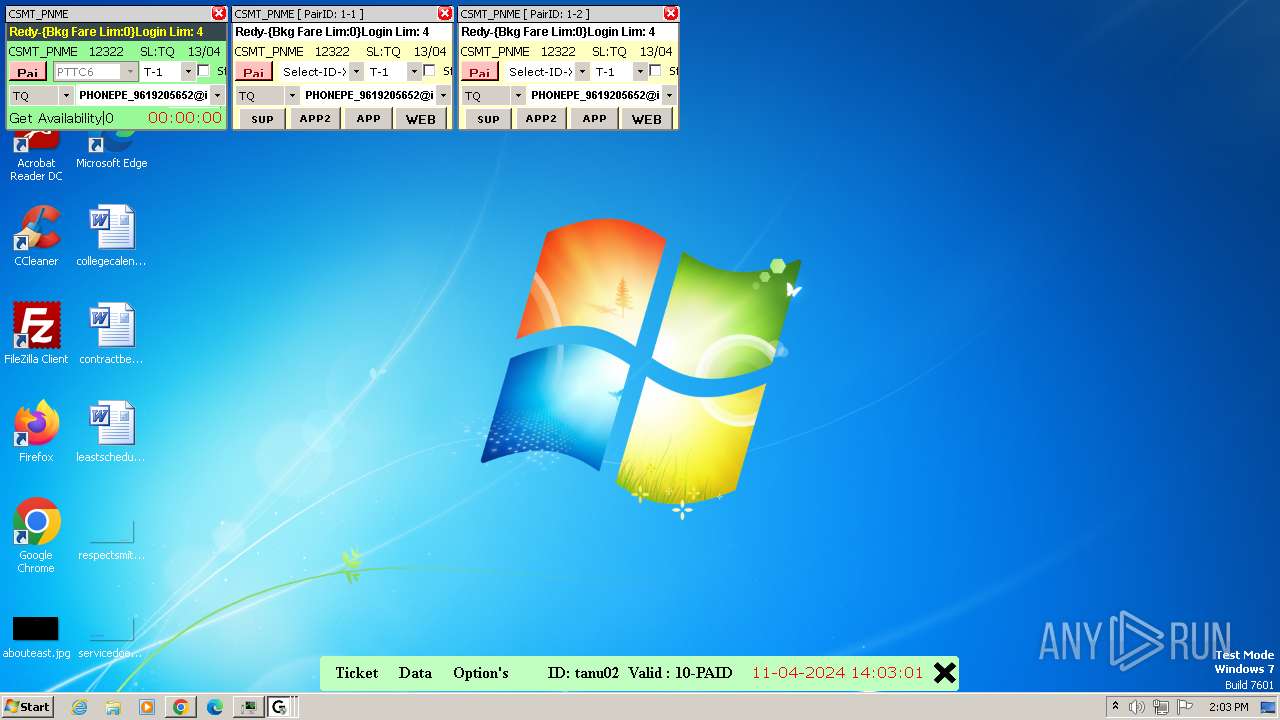Click the WEB button in PairID 1-1

coord(421,118)
